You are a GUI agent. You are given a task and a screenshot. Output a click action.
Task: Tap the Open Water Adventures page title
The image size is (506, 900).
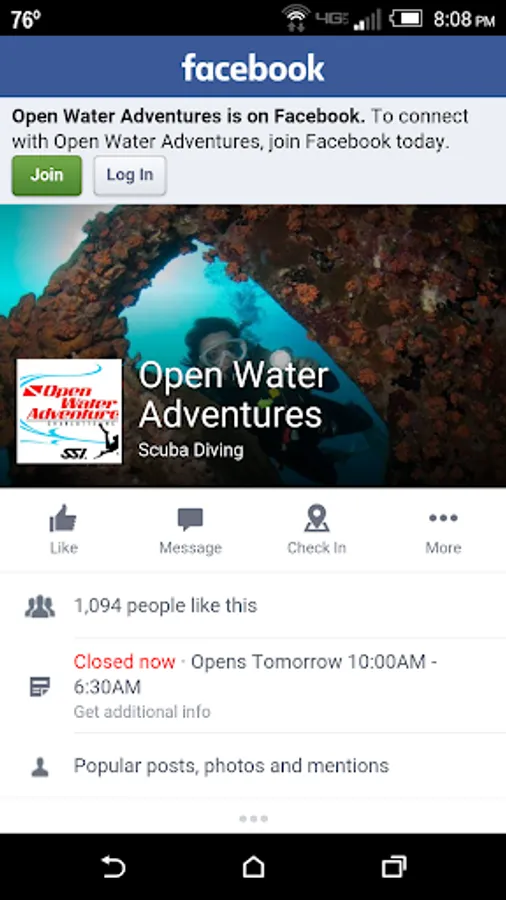pyautogui.click(x=233, y=394)
